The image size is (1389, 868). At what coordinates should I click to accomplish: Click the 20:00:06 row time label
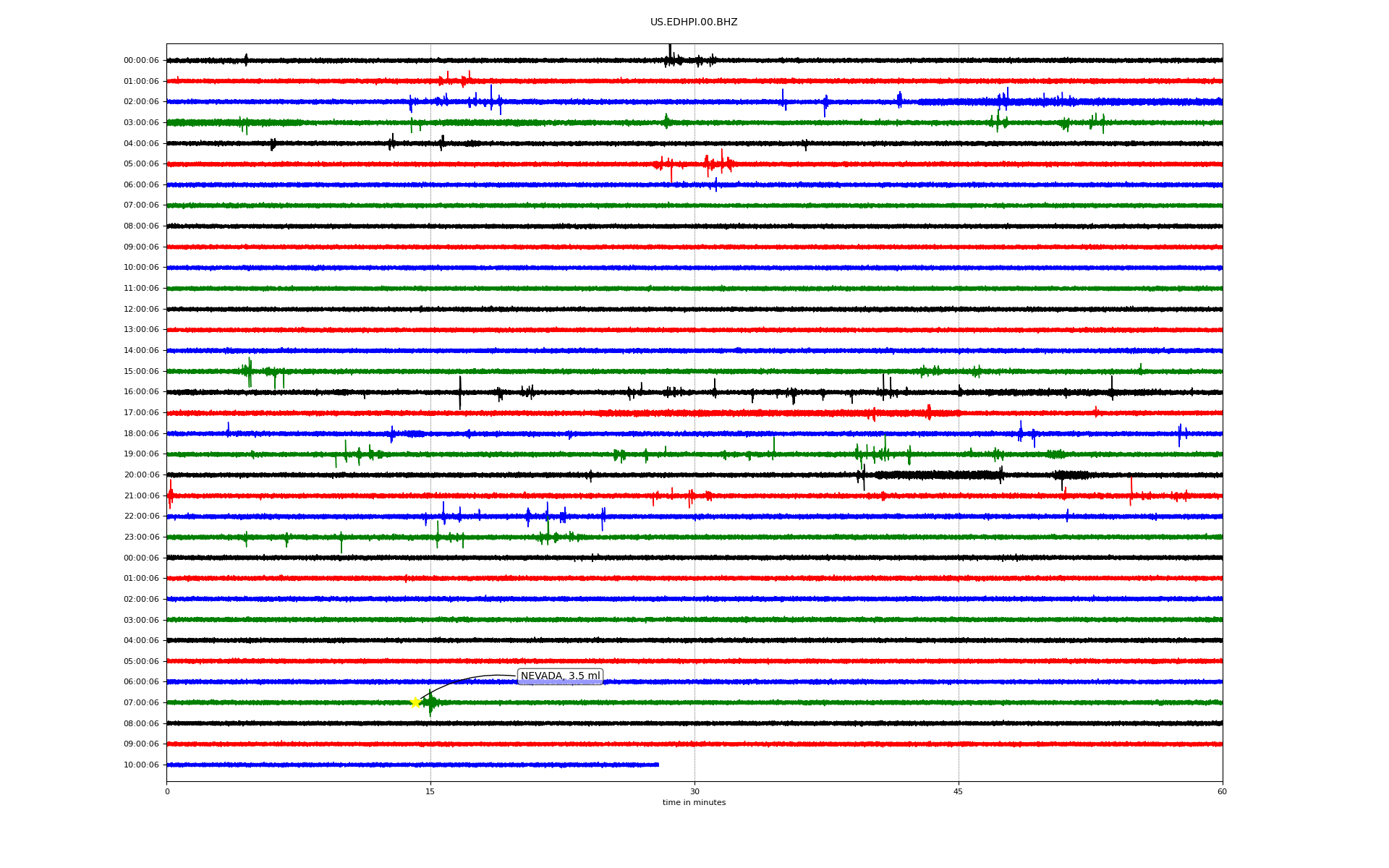click(x=141, y=475)
